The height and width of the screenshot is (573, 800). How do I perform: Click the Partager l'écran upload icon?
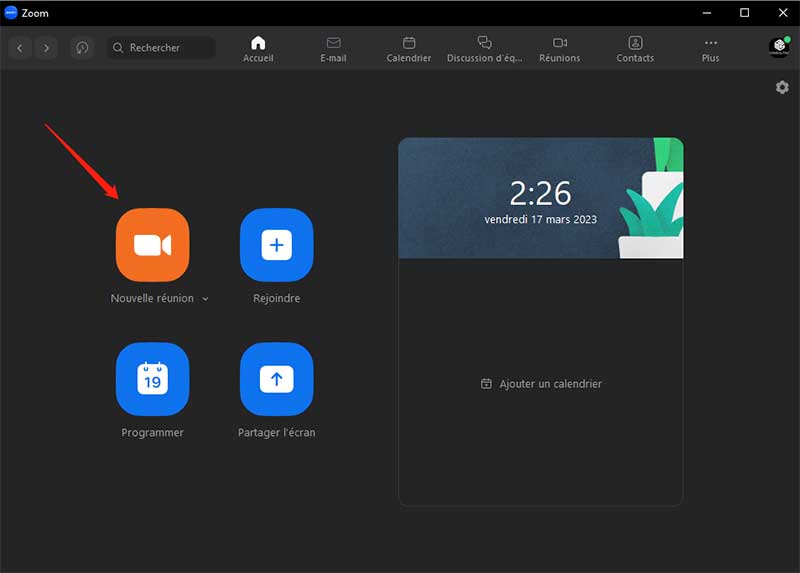point(277,379)
